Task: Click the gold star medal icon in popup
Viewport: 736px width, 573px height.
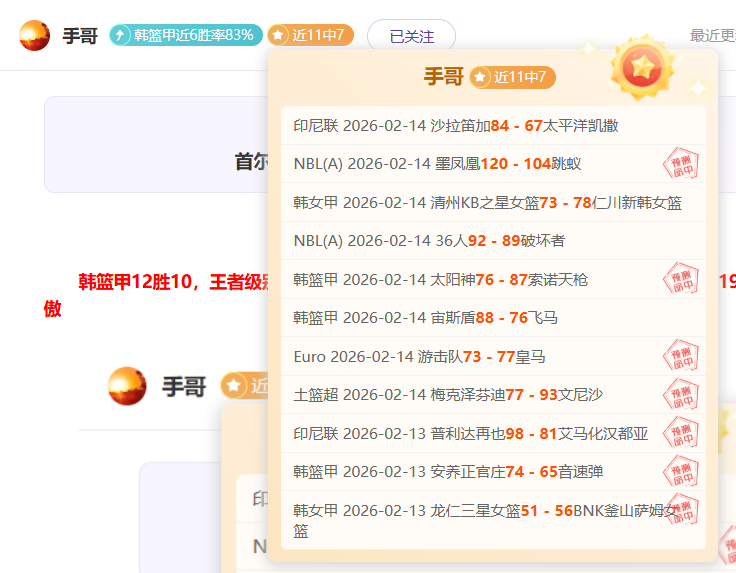Action: point(641,67)
